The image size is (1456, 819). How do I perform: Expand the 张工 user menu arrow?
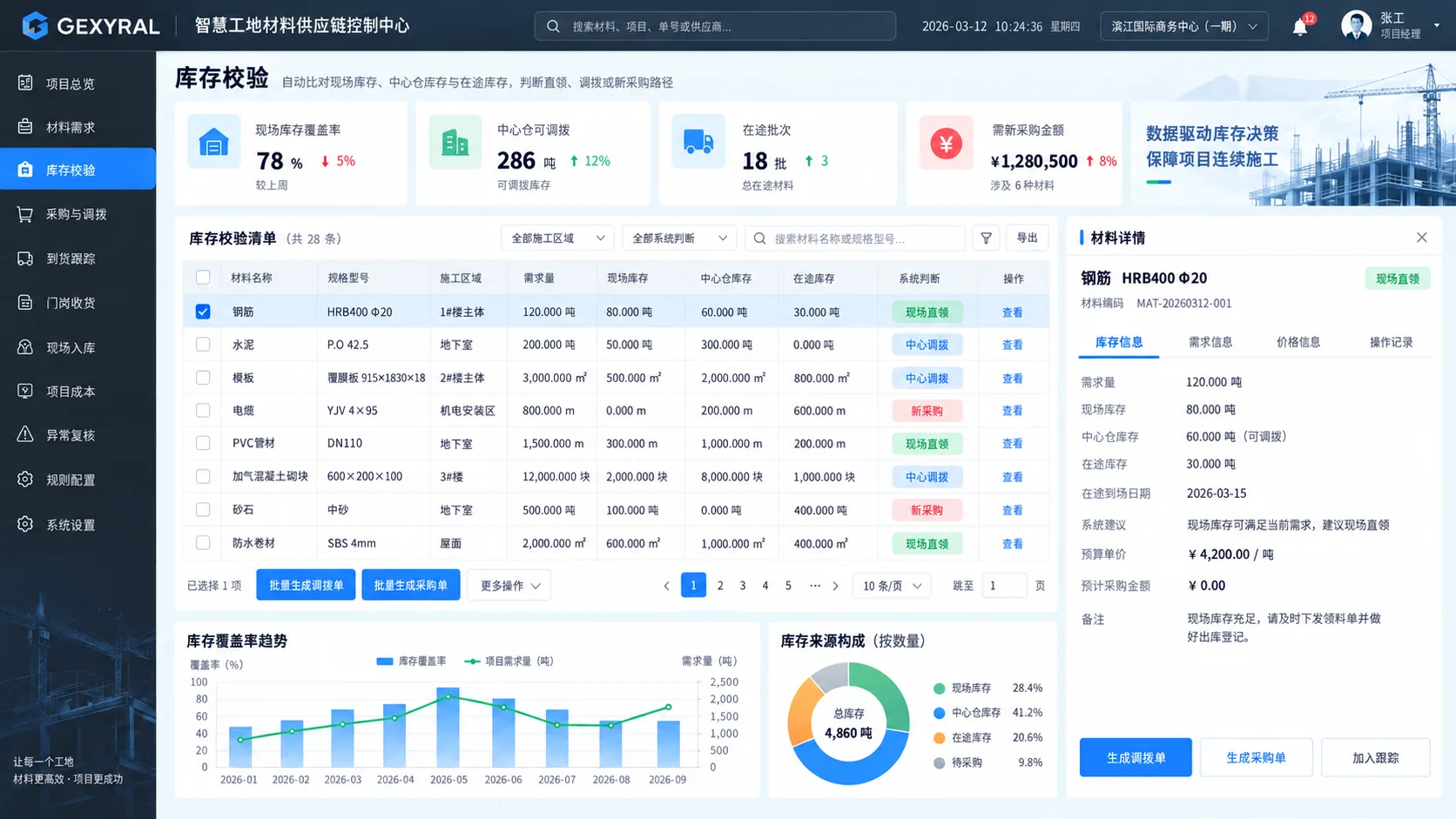click(x=1437, y=26)
